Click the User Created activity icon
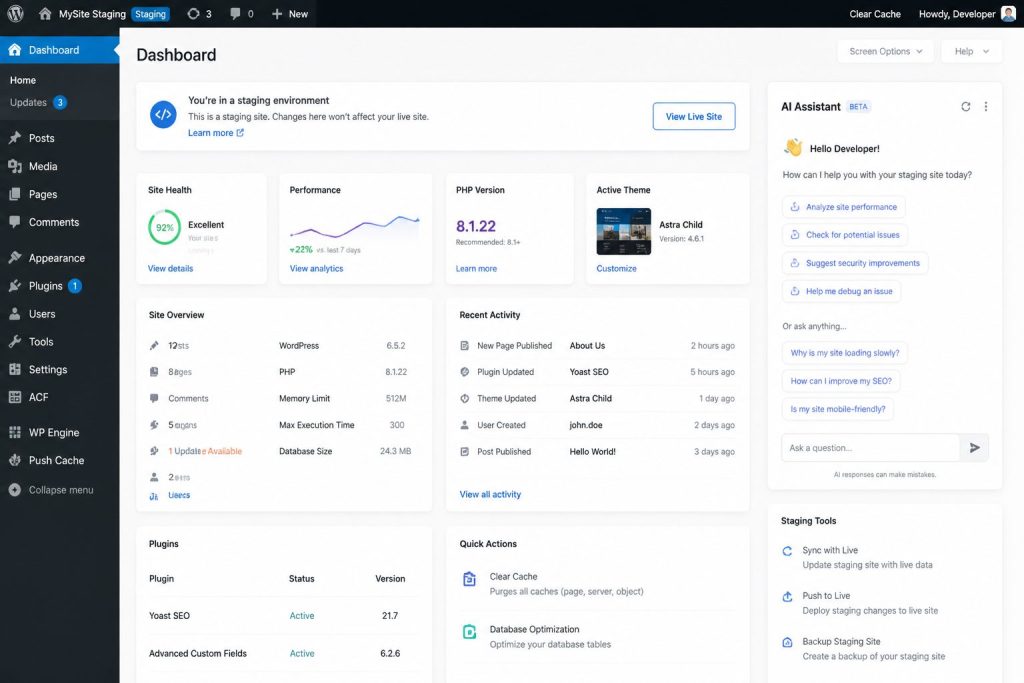The height and width of the screenshot is (683, 1024). point(464,425)
